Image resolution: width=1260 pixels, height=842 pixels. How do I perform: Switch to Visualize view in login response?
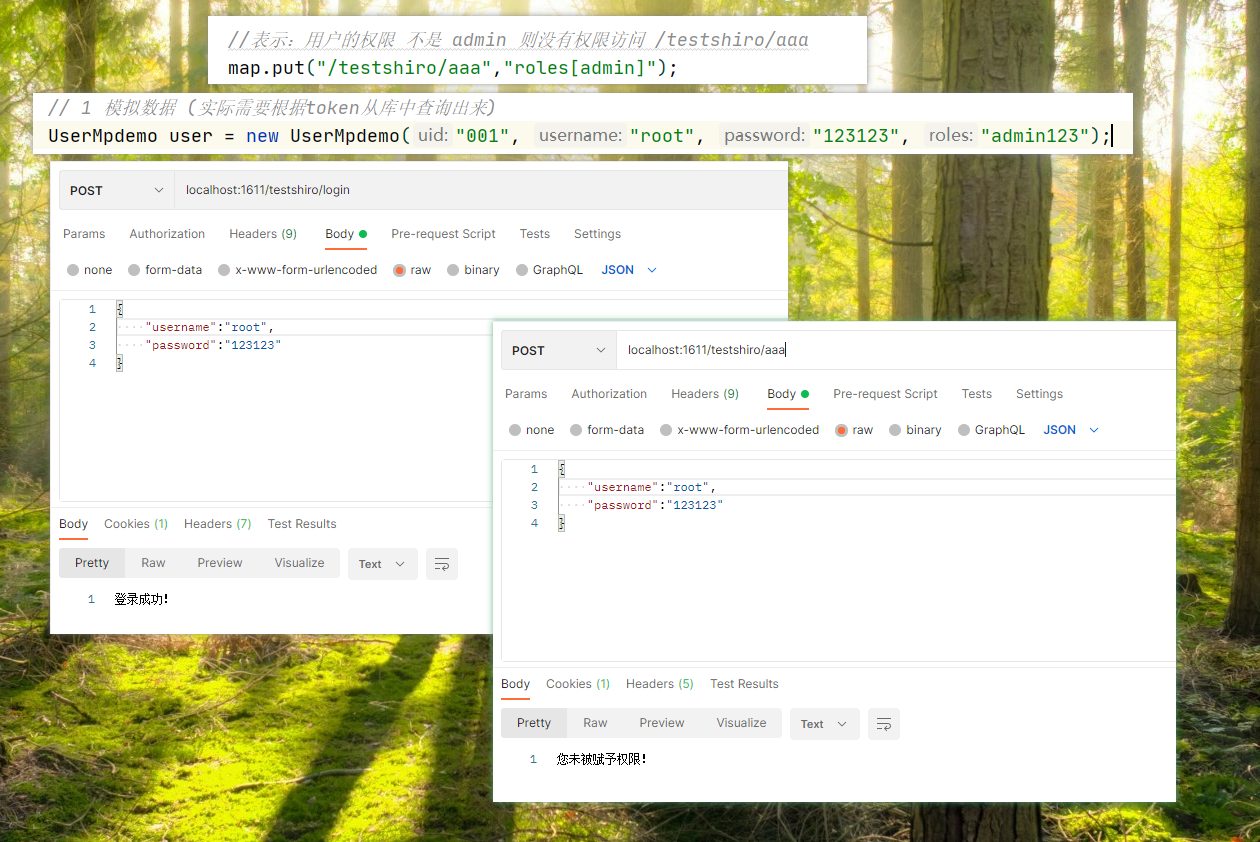click(300, 563)
